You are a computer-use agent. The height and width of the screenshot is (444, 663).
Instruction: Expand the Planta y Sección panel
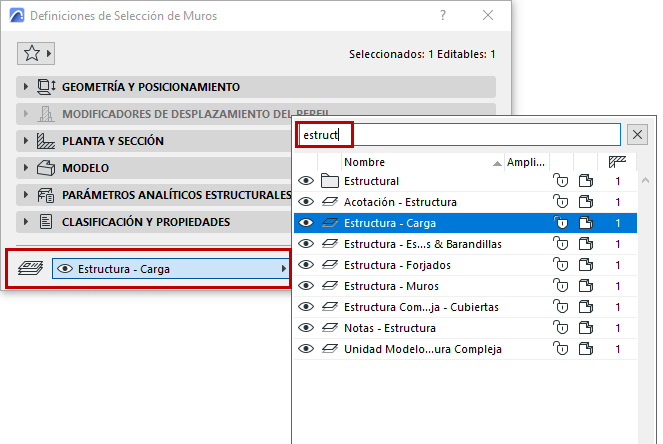coord(27,141)
